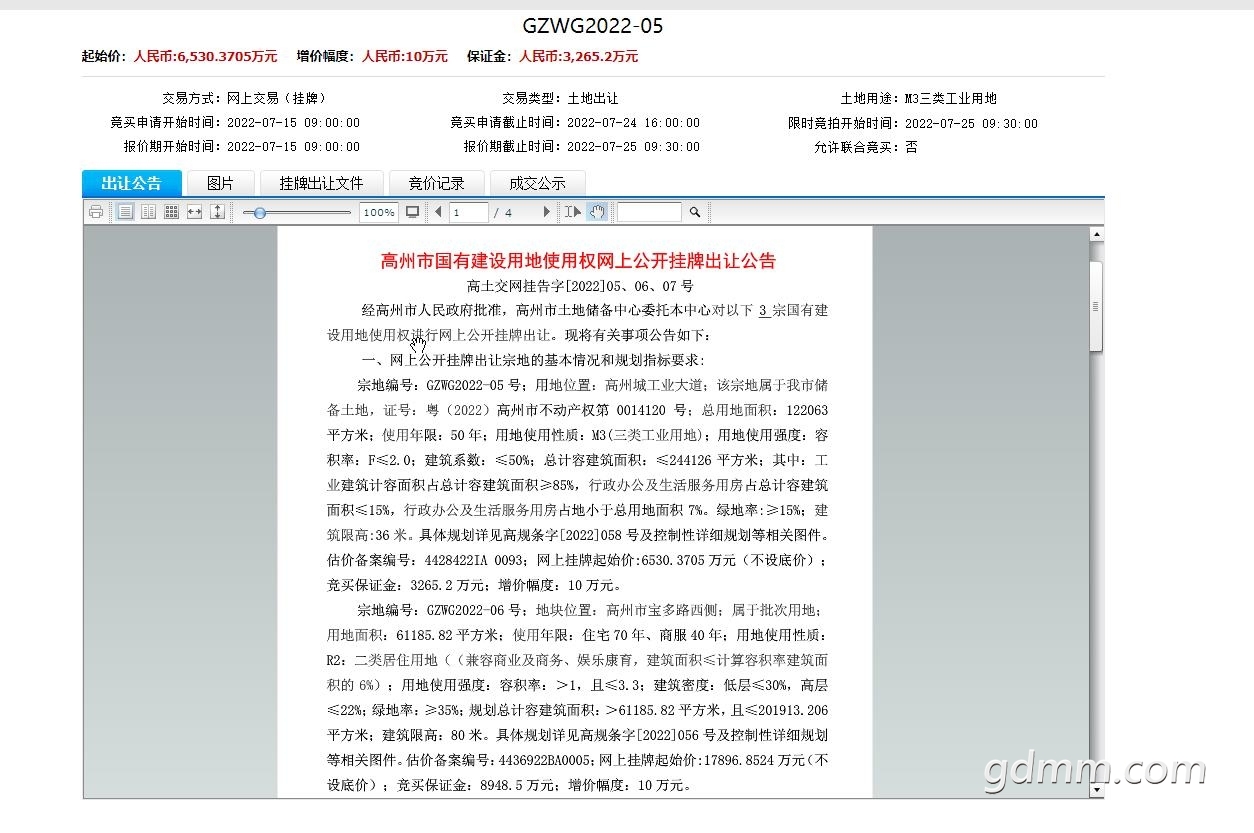This screenshot has height=833, width=1254.
Task: Click the red announcement title in document
Action: 578,261
